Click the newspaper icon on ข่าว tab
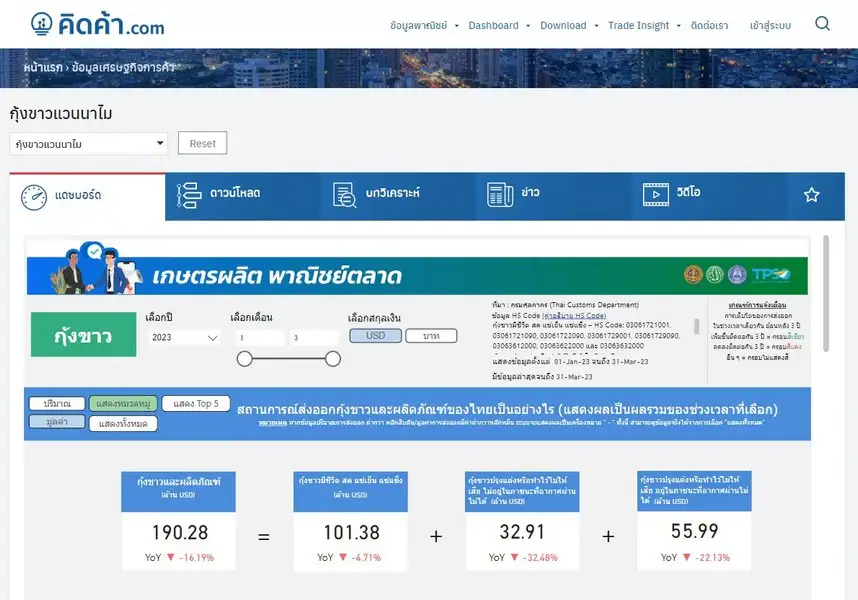The height and width of the screenshot is (600, 858). pos(500,195)
